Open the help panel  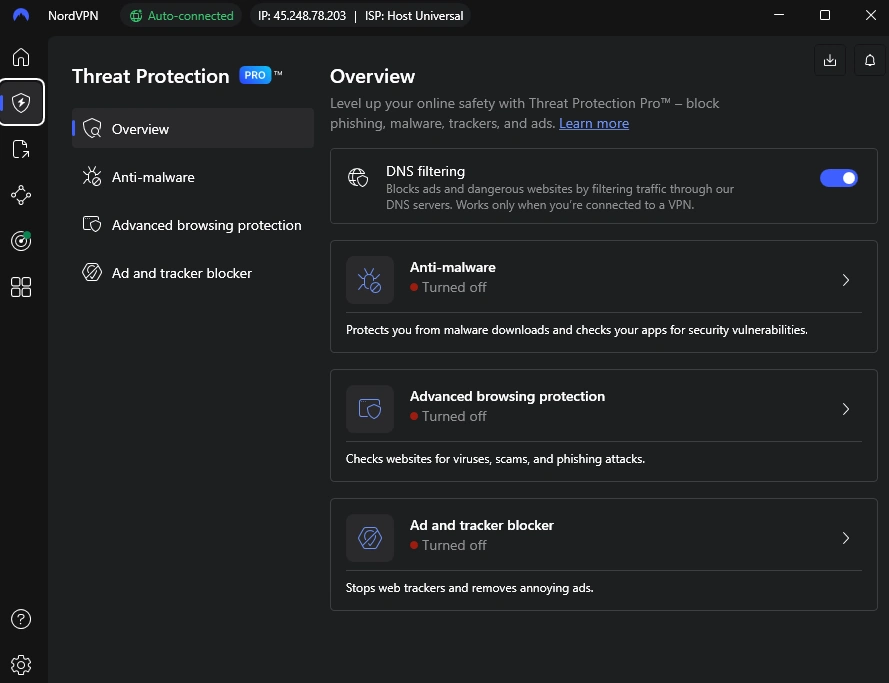point(21,619)
